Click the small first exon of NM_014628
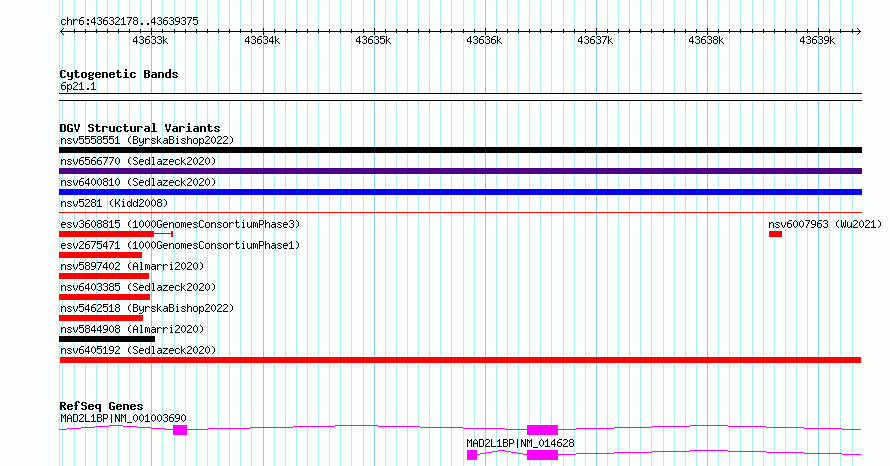890x466 pixels. pos(472,455)
